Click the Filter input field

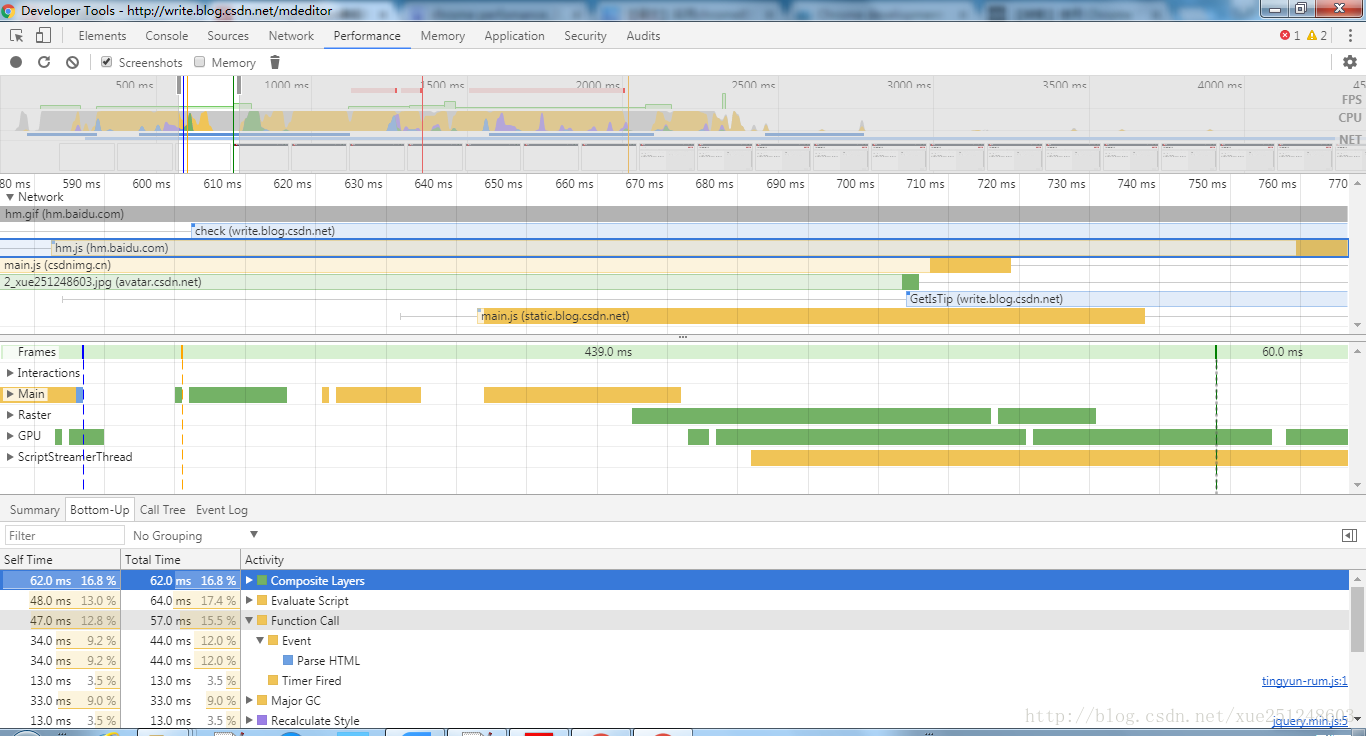(x=65, y=536)
